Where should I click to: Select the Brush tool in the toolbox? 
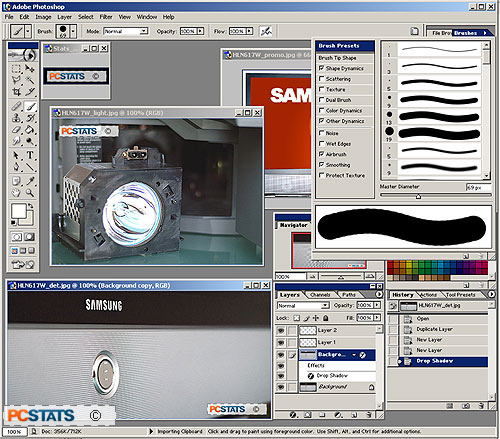pos(30,107)
